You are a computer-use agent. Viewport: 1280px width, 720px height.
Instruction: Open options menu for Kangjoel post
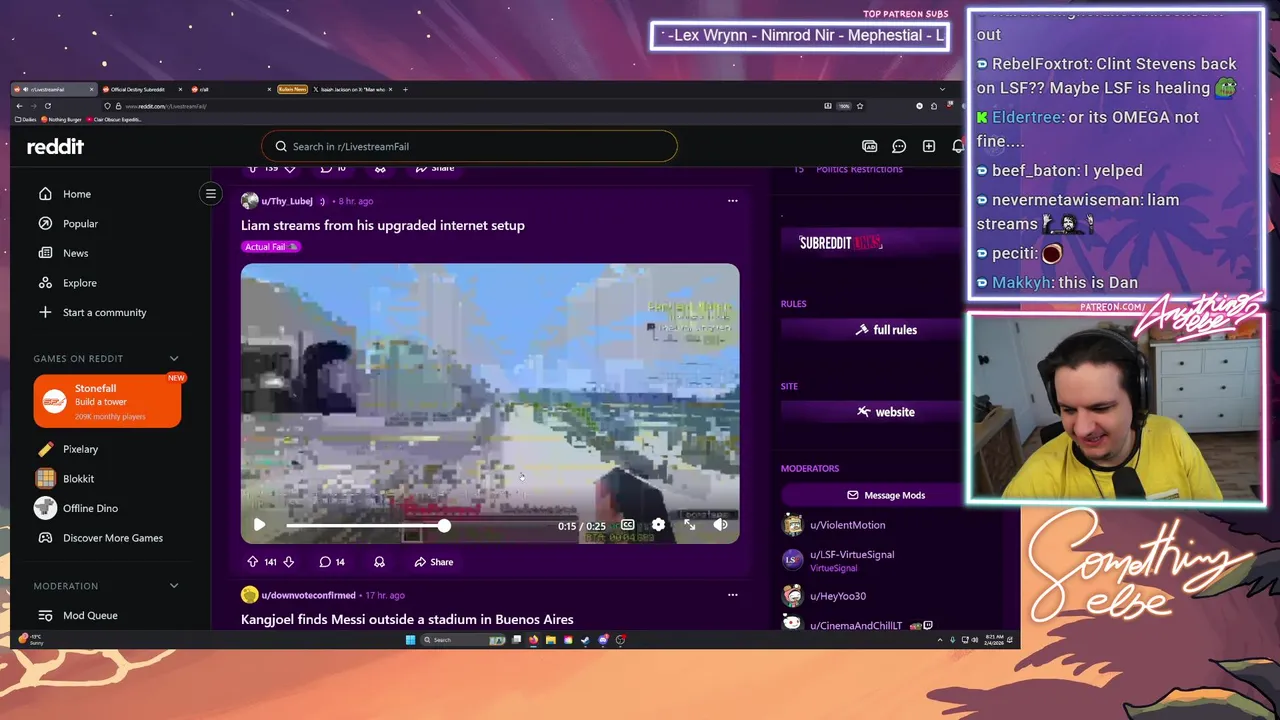coord(732,595)
